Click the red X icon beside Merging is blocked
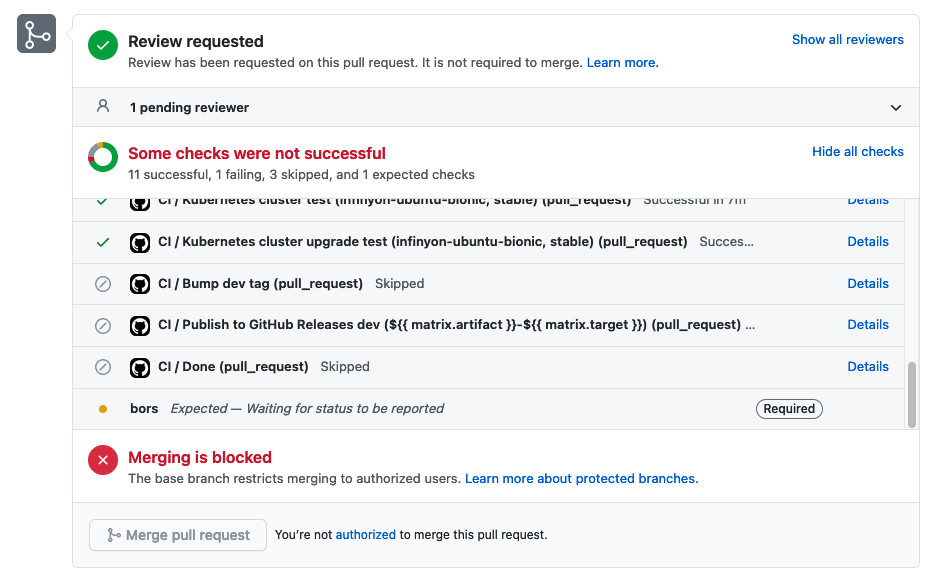The image size is (934, 582). click(102, 460)
